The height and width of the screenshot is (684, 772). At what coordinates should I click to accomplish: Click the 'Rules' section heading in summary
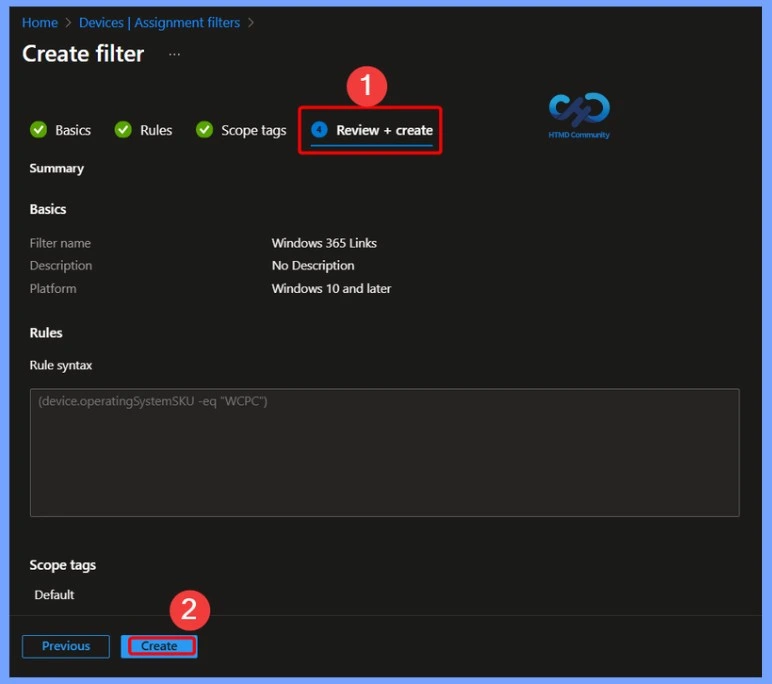(x=46, y=333)
